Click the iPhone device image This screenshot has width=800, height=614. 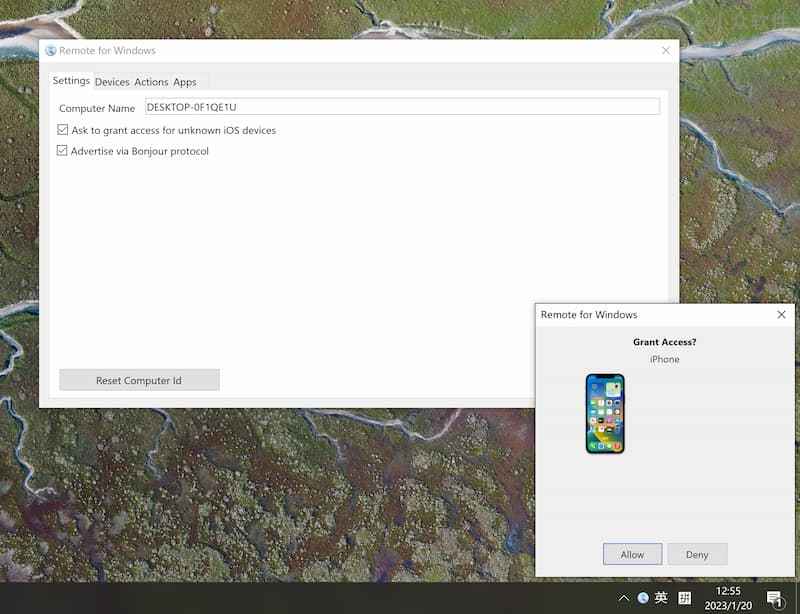(605, 414)
